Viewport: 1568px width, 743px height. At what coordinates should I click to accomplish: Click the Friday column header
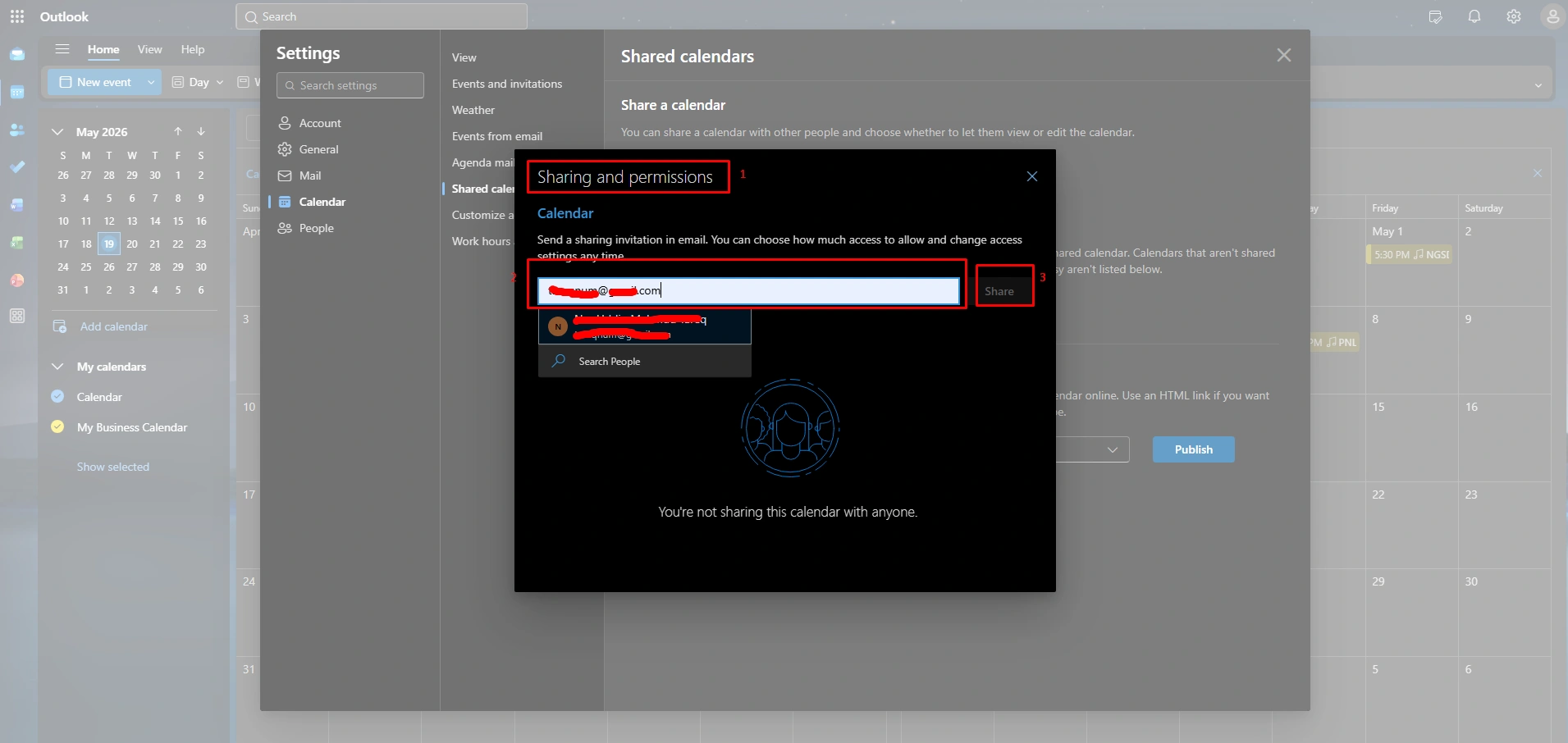(1385, 208)
